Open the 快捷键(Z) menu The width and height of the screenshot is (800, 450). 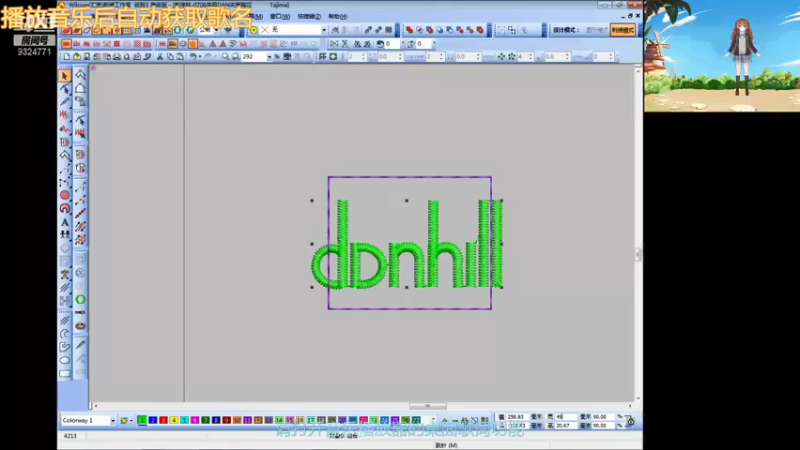click(309, 16)
